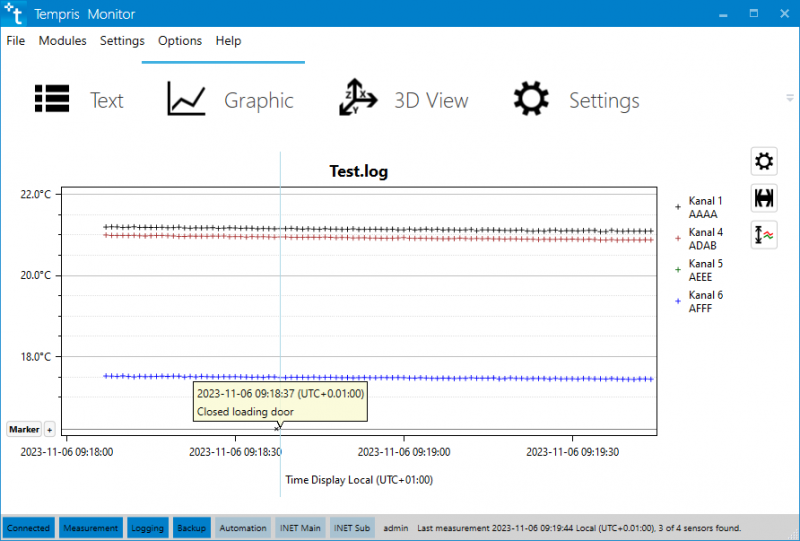Click the vertical scale curves icon

pos(764,235)
